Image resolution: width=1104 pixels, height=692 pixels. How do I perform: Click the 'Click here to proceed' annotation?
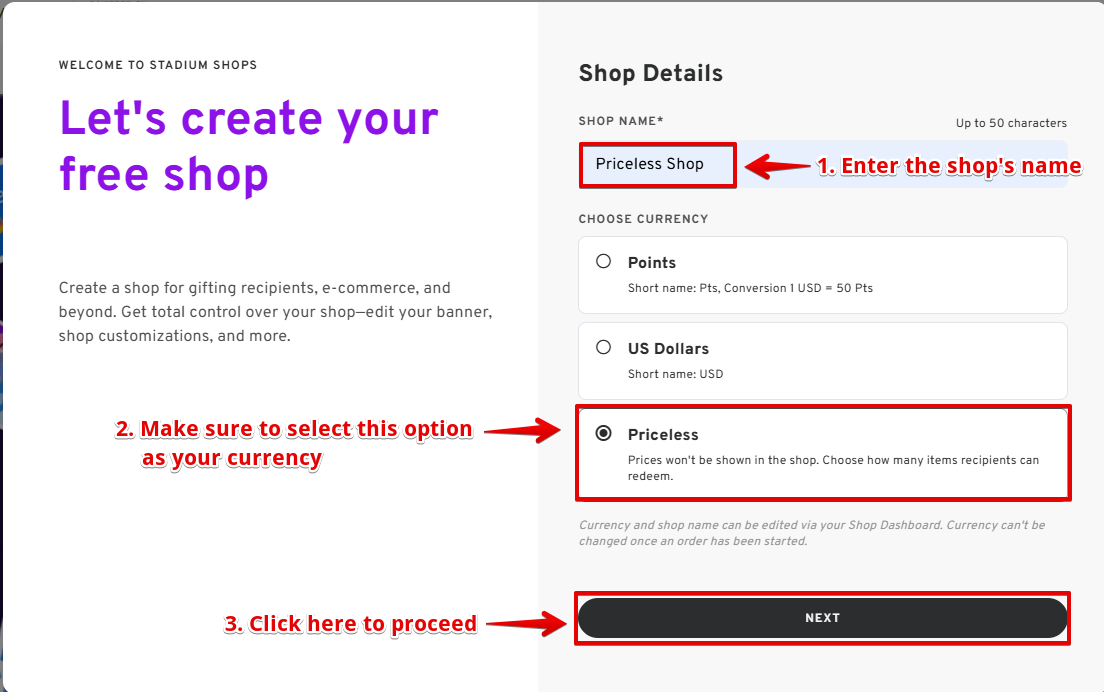[350, 624]
